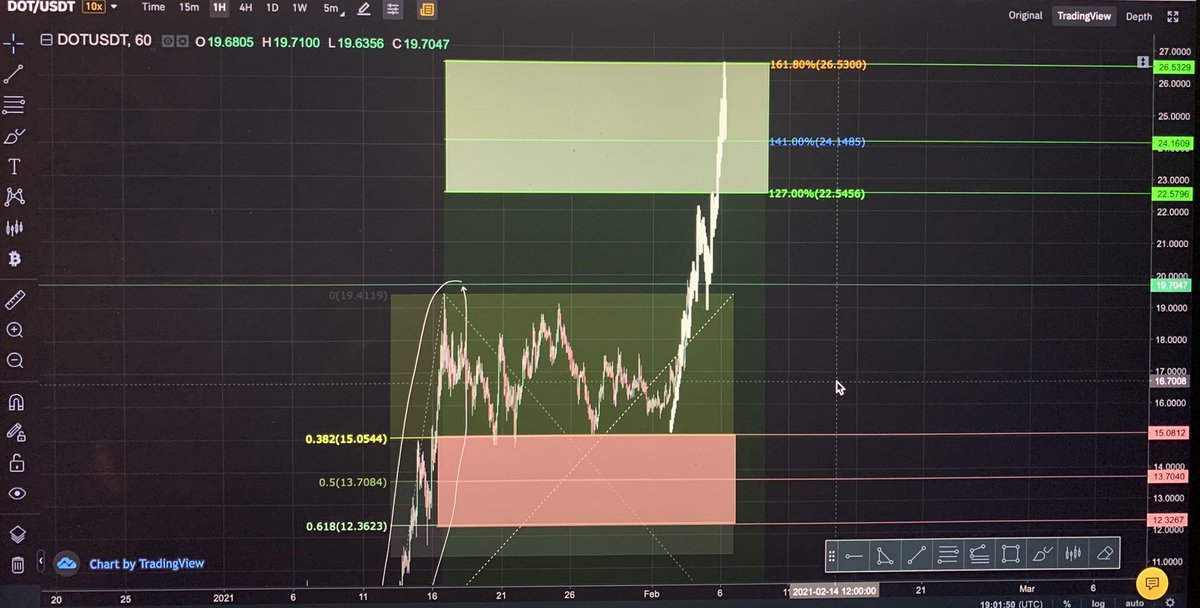Select the XABCD pattern tool in left sidebar

pos(14,197)
